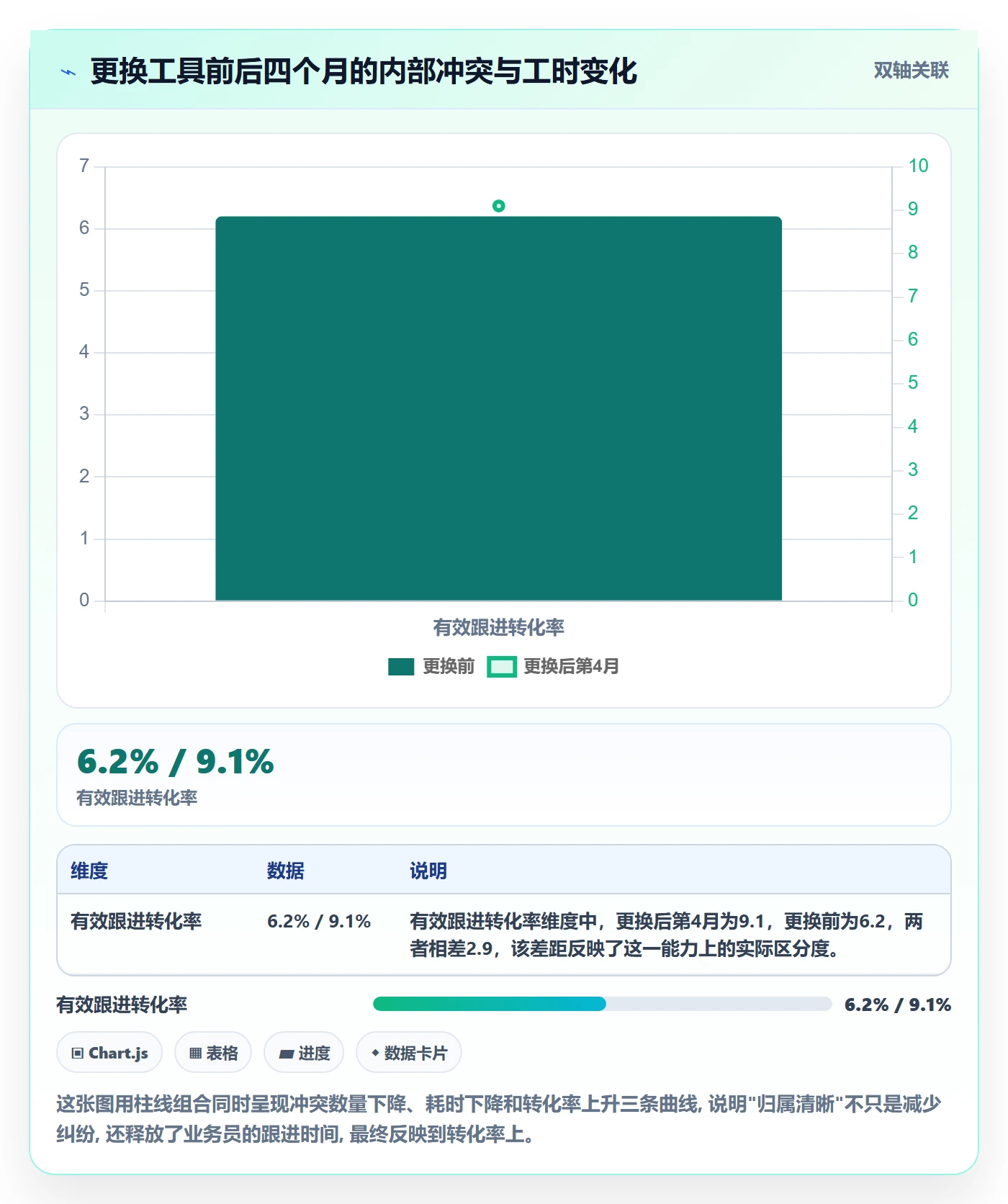1008x1204 pixels.
Task: Toggle the 更换后第4月 legend item
Action: (553, 667)
